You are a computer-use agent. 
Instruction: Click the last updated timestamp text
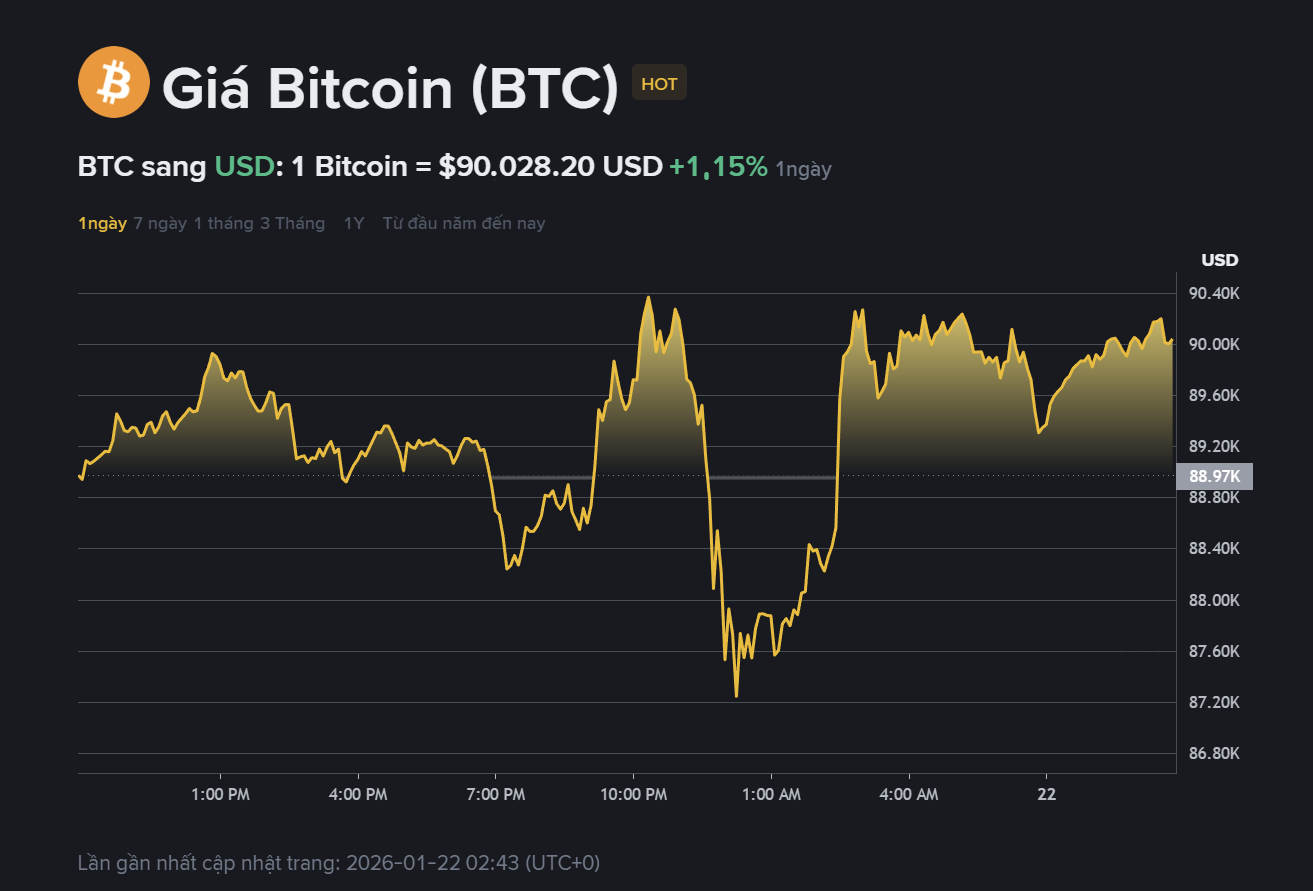click(x=339, y=862)
